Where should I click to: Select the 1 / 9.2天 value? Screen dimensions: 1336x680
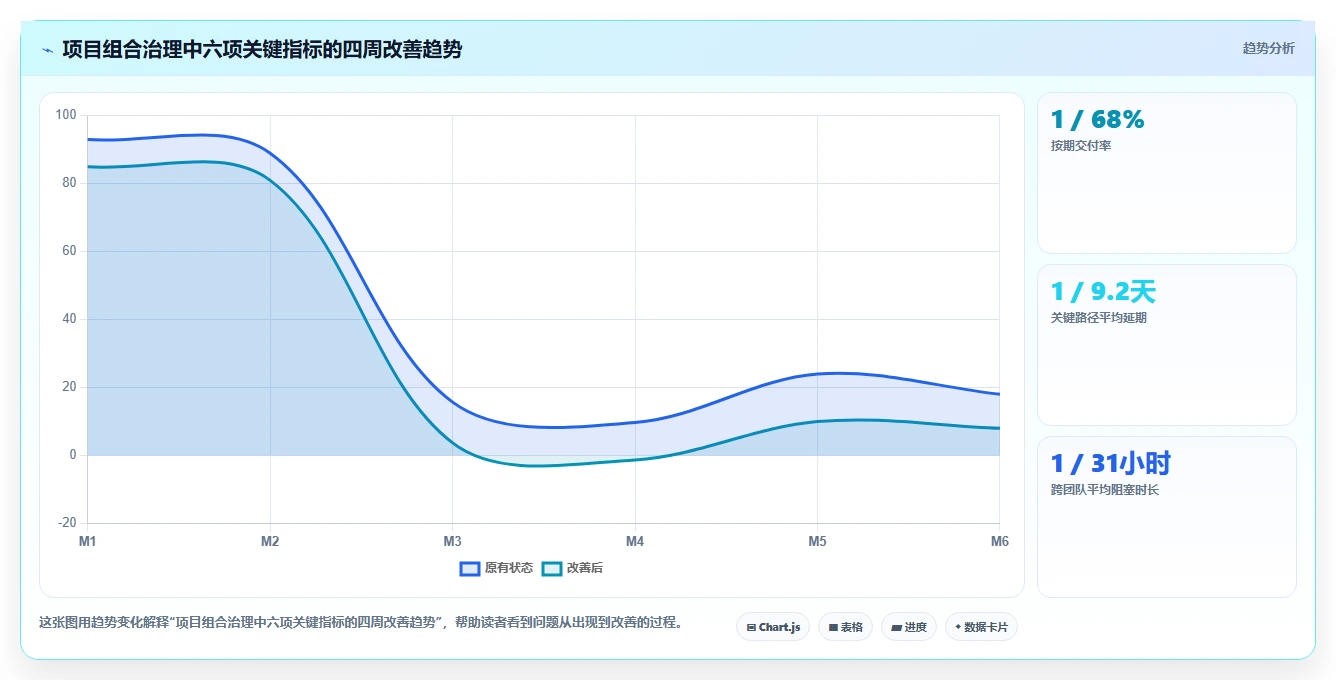coord(1103,292)
